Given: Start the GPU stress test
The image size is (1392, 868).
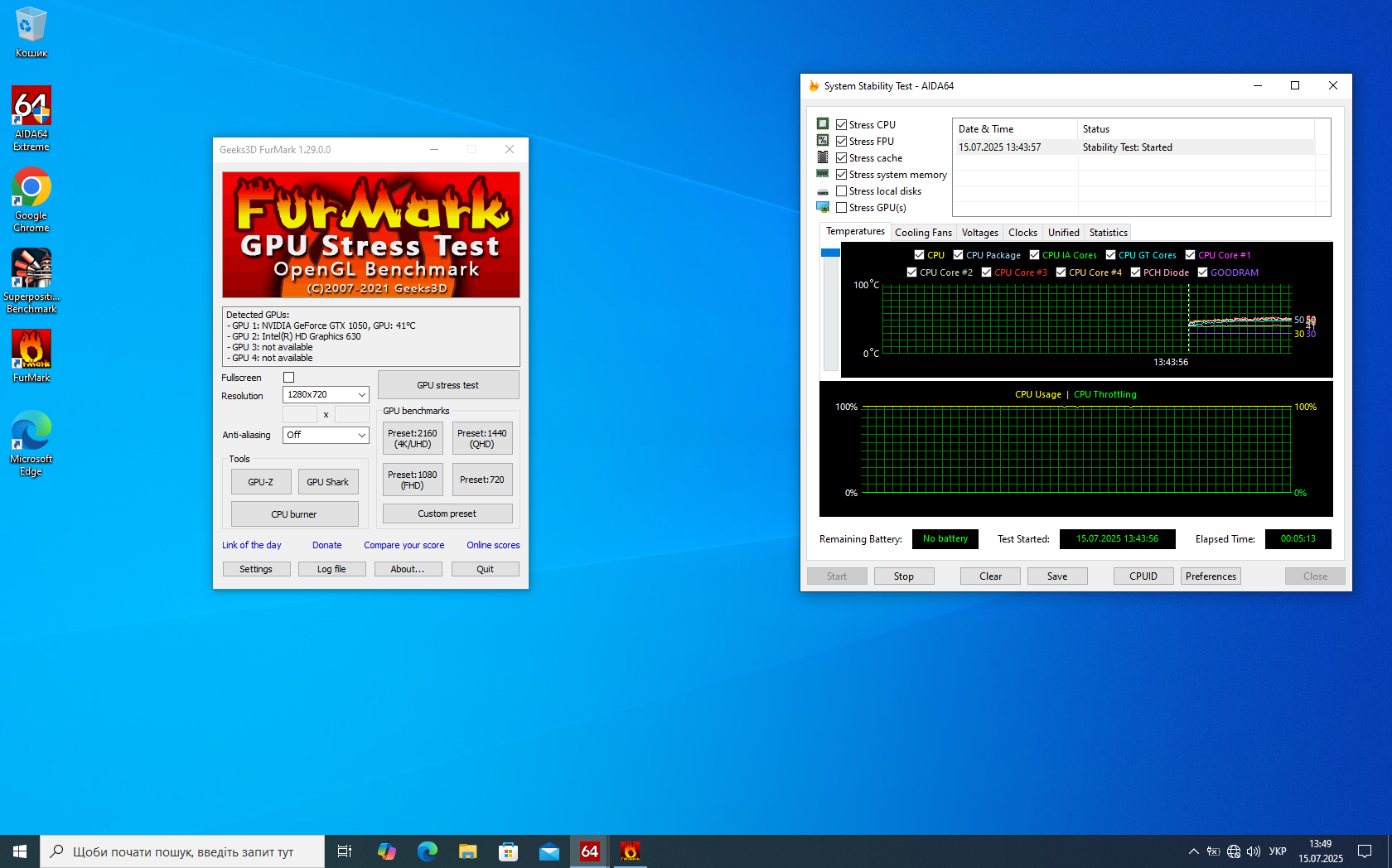Looking at the screenshot, I should point(448,385).
